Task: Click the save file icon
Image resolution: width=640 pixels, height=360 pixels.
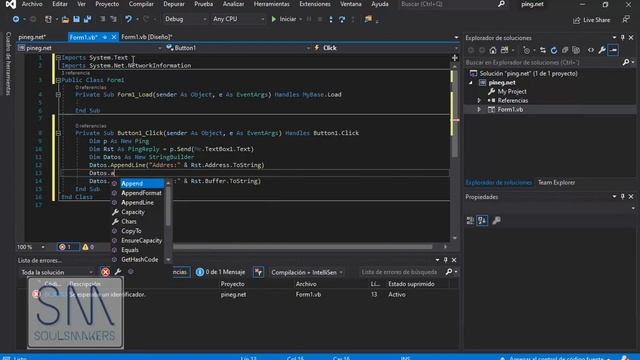Action: pyautogui.click(x=76, y=19)
